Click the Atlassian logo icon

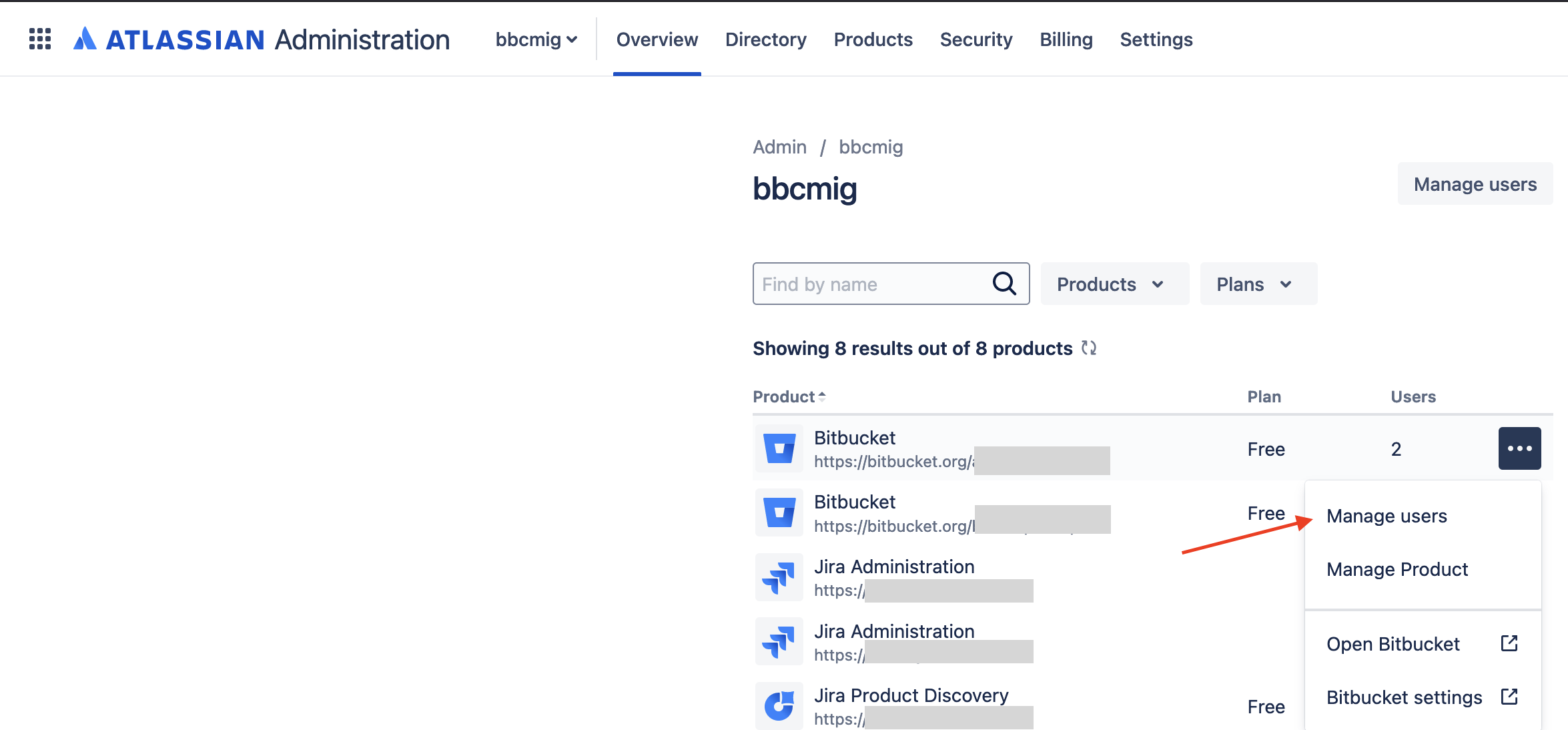tap(85, 39)
